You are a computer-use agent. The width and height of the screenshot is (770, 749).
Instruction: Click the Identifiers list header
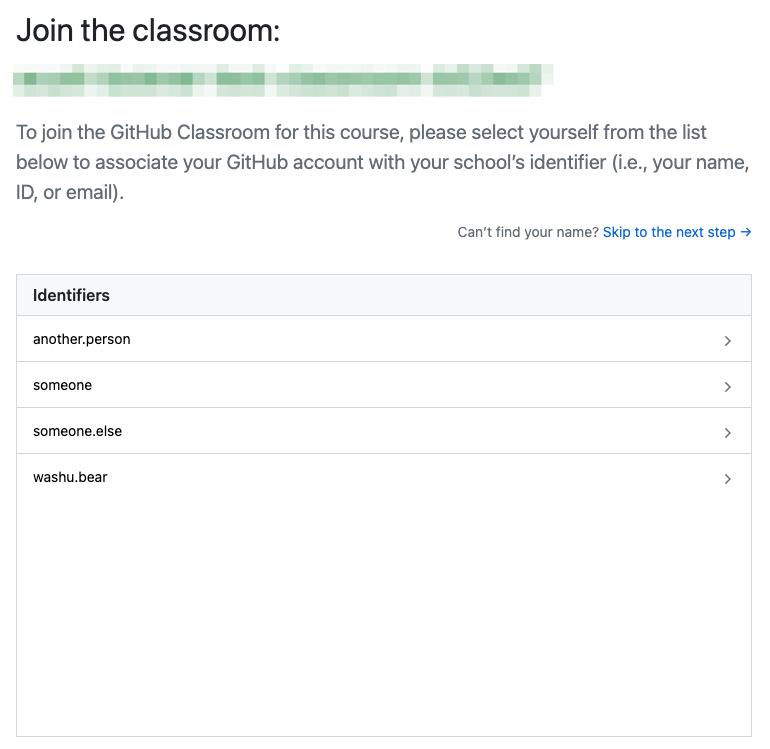(x=71, y=295)
